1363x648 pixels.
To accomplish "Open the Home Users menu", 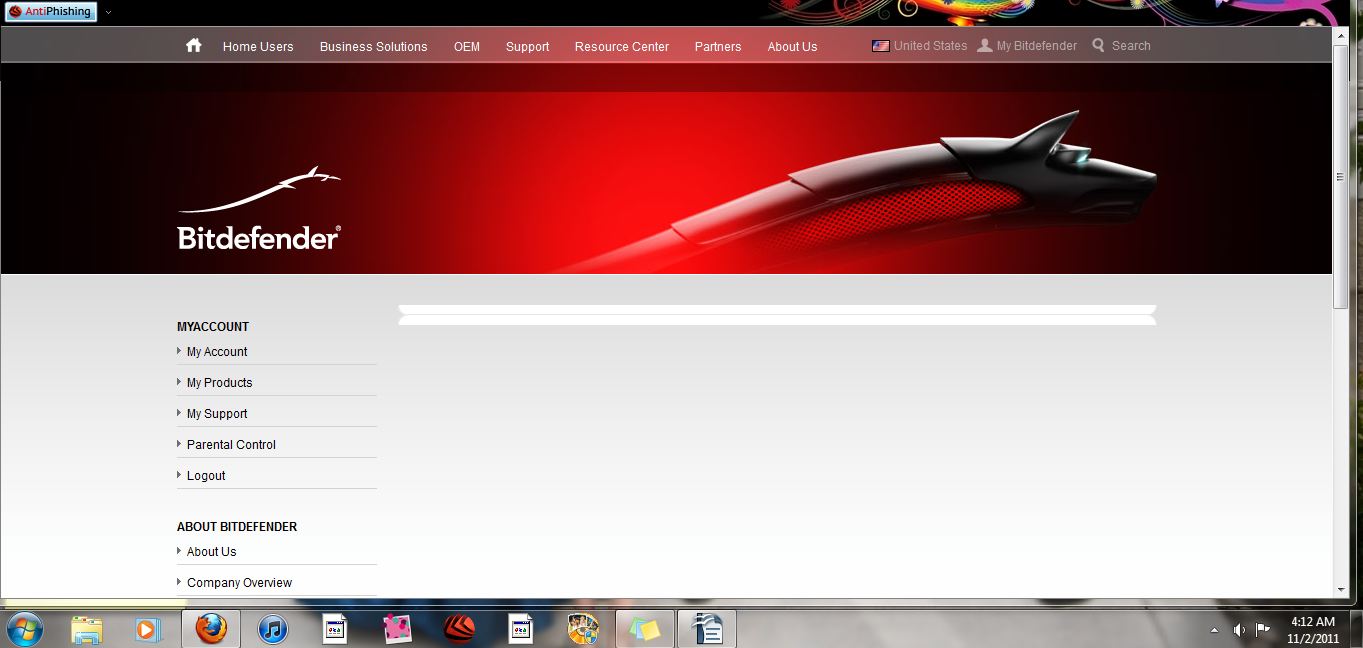I will (258, 46).
